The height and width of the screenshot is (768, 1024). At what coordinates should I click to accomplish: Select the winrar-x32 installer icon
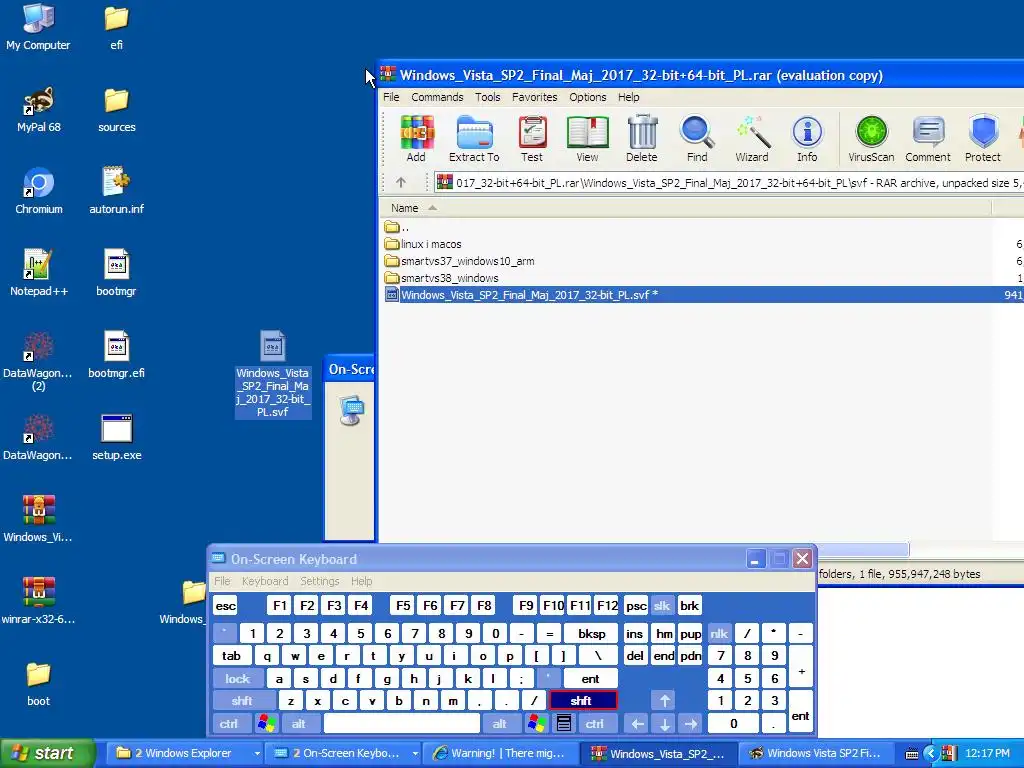coord(38,601)
